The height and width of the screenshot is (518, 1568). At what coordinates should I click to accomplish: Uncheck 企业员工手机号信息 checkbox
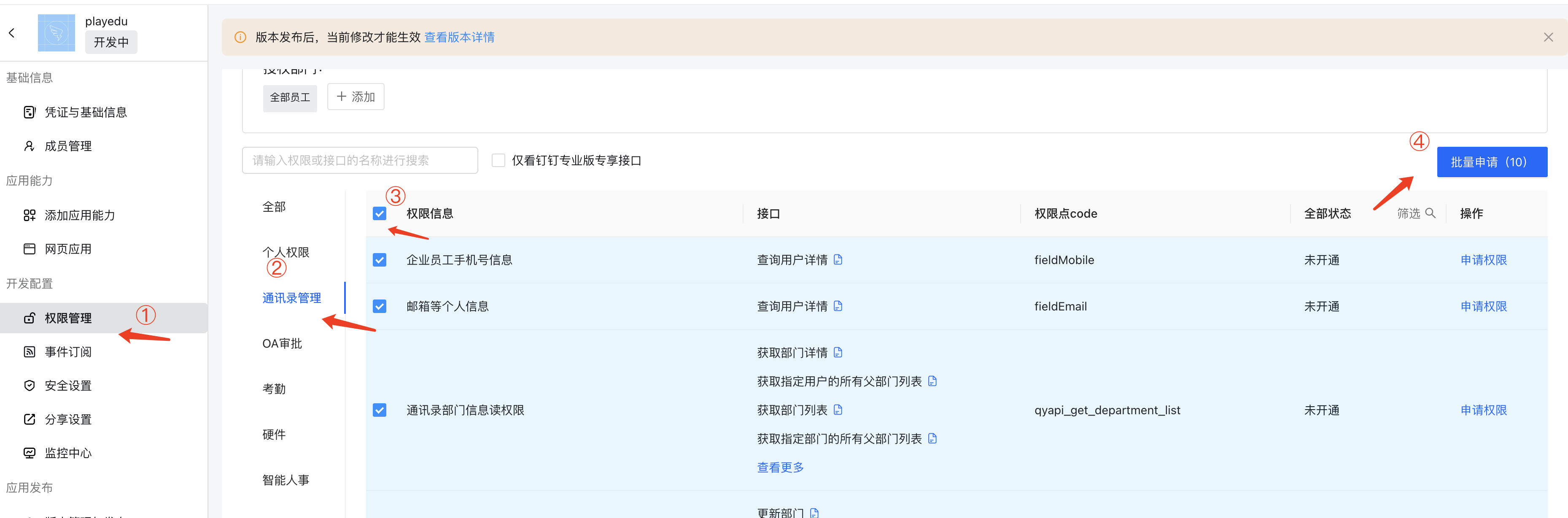pyautogui.click(x=379, y=260)
